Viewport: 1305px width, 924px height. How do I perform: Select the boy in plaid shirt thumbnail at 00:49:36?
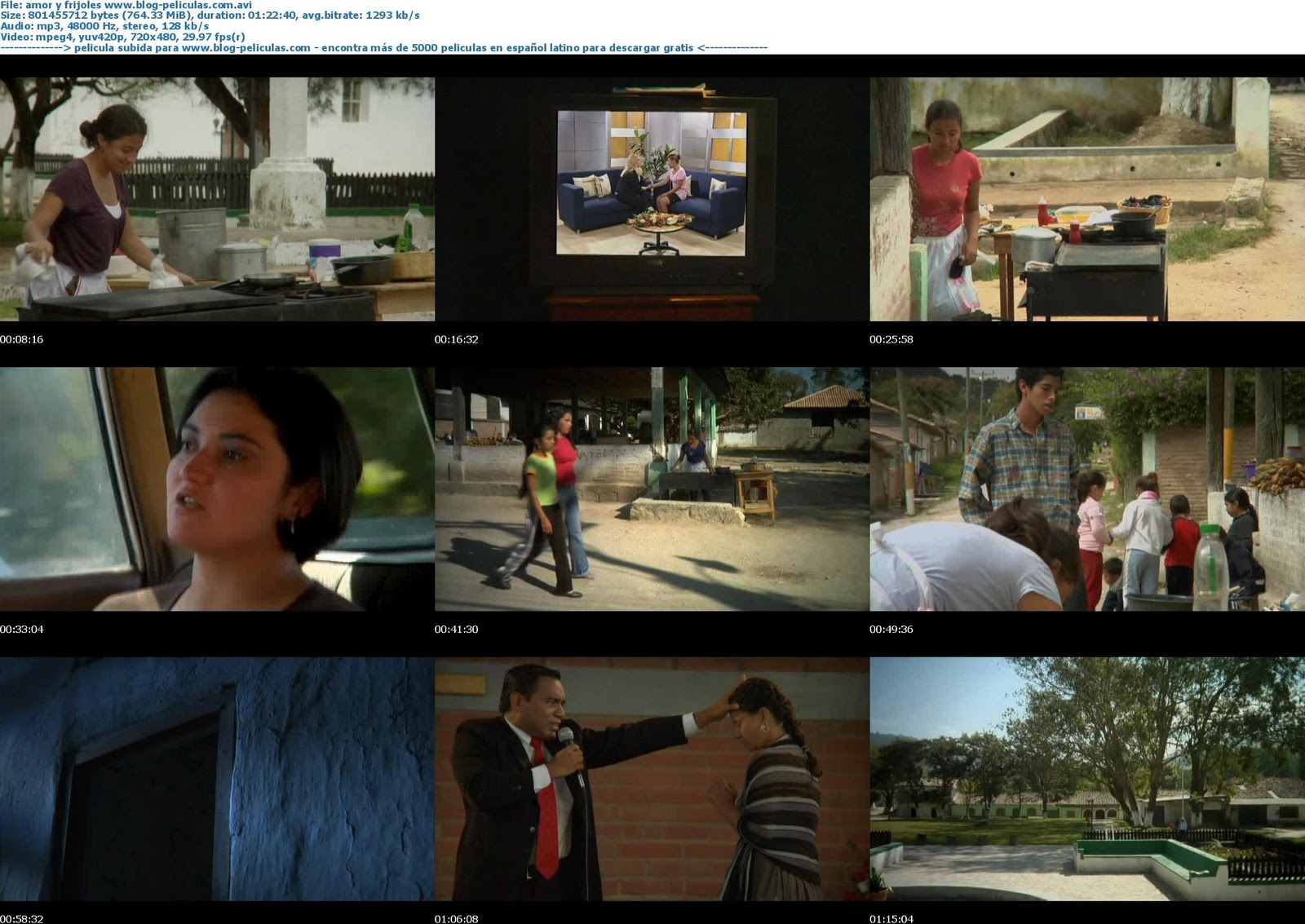point(1087,489)
